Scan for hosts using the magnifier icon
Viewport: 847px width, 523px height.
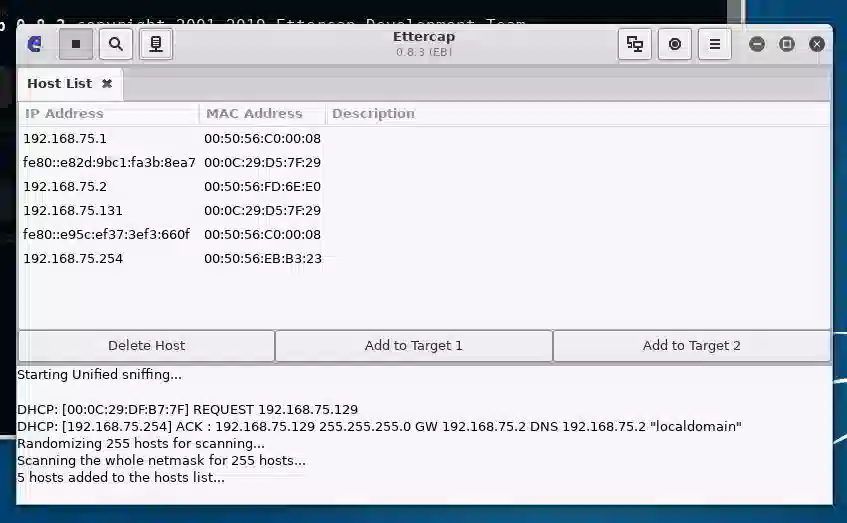coord(116,44)
